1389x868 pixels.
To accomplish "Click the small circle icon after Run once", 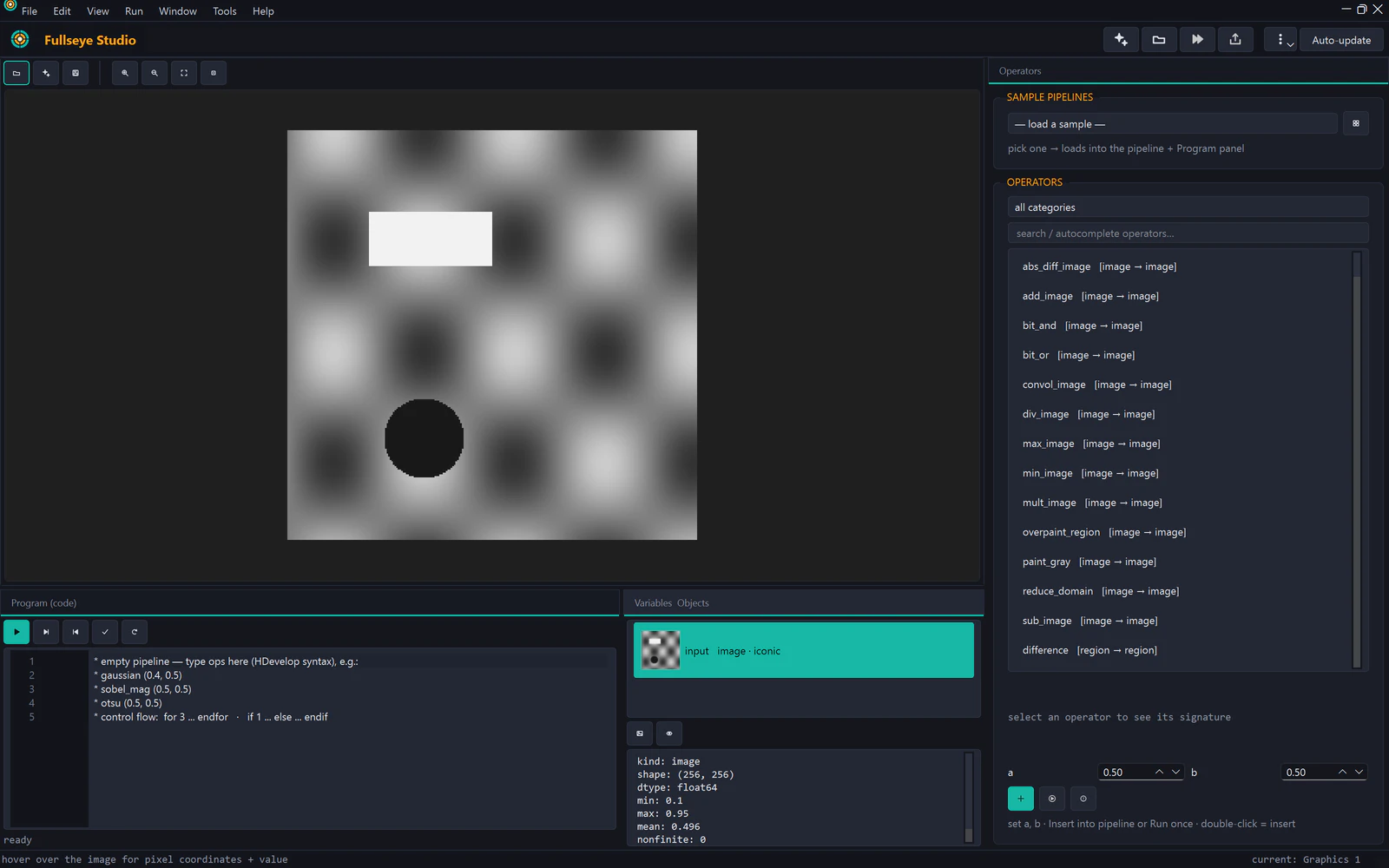I will (1083, 799).
